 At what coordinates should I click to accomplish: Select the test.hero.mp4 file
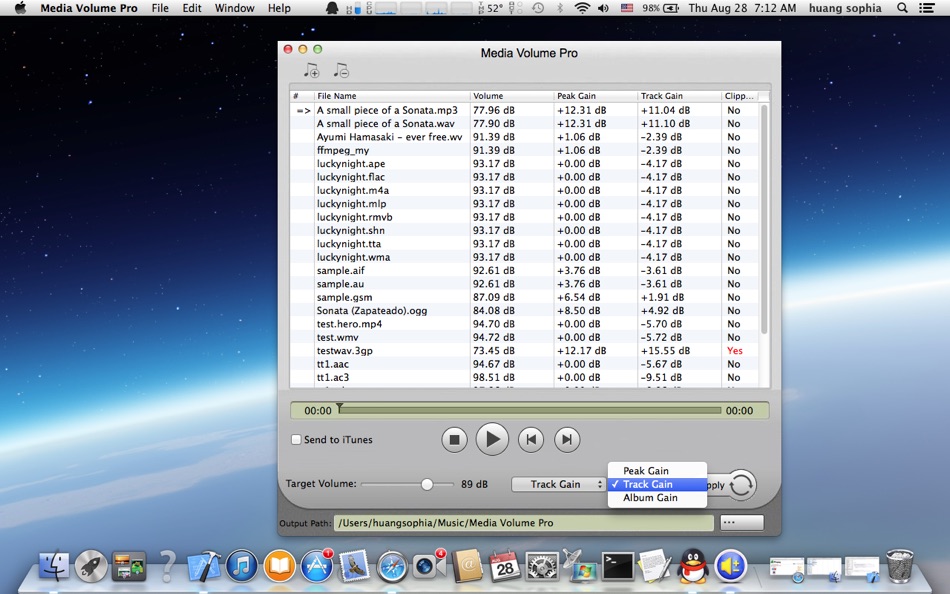pos(525,324)
